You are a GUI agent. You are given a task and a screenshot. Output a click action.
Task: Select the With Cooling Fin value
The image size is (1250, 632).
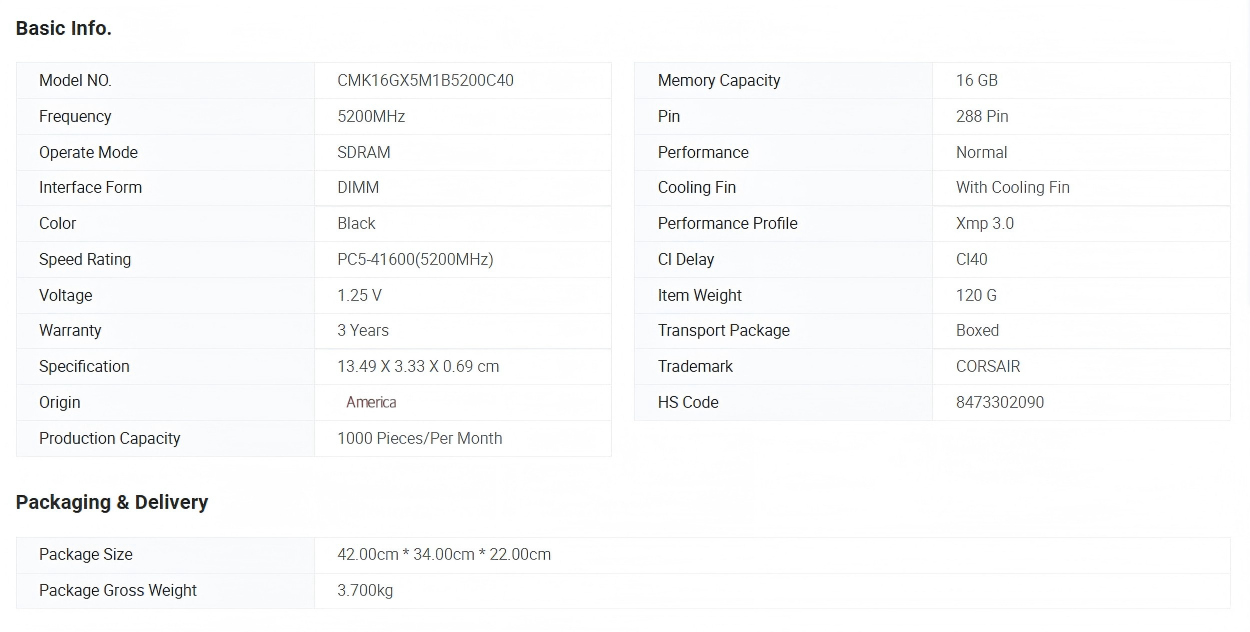[x=1012, y=187]
